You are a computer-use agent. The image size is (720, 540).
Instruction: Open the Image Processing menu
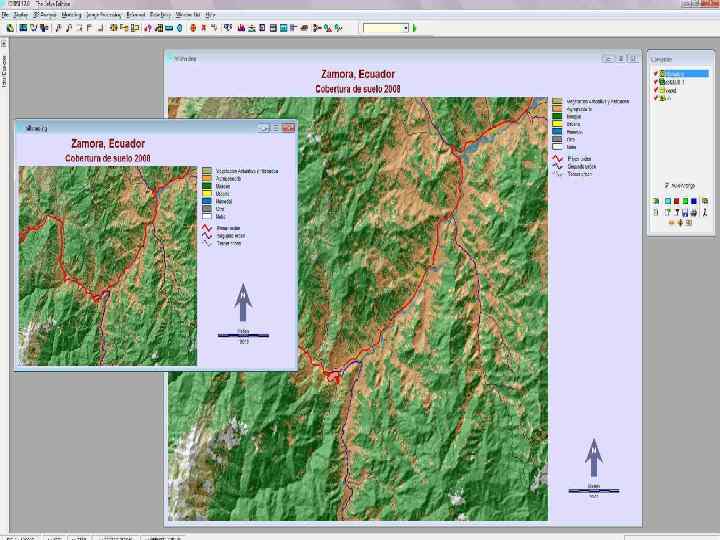[x=104, y=15]
